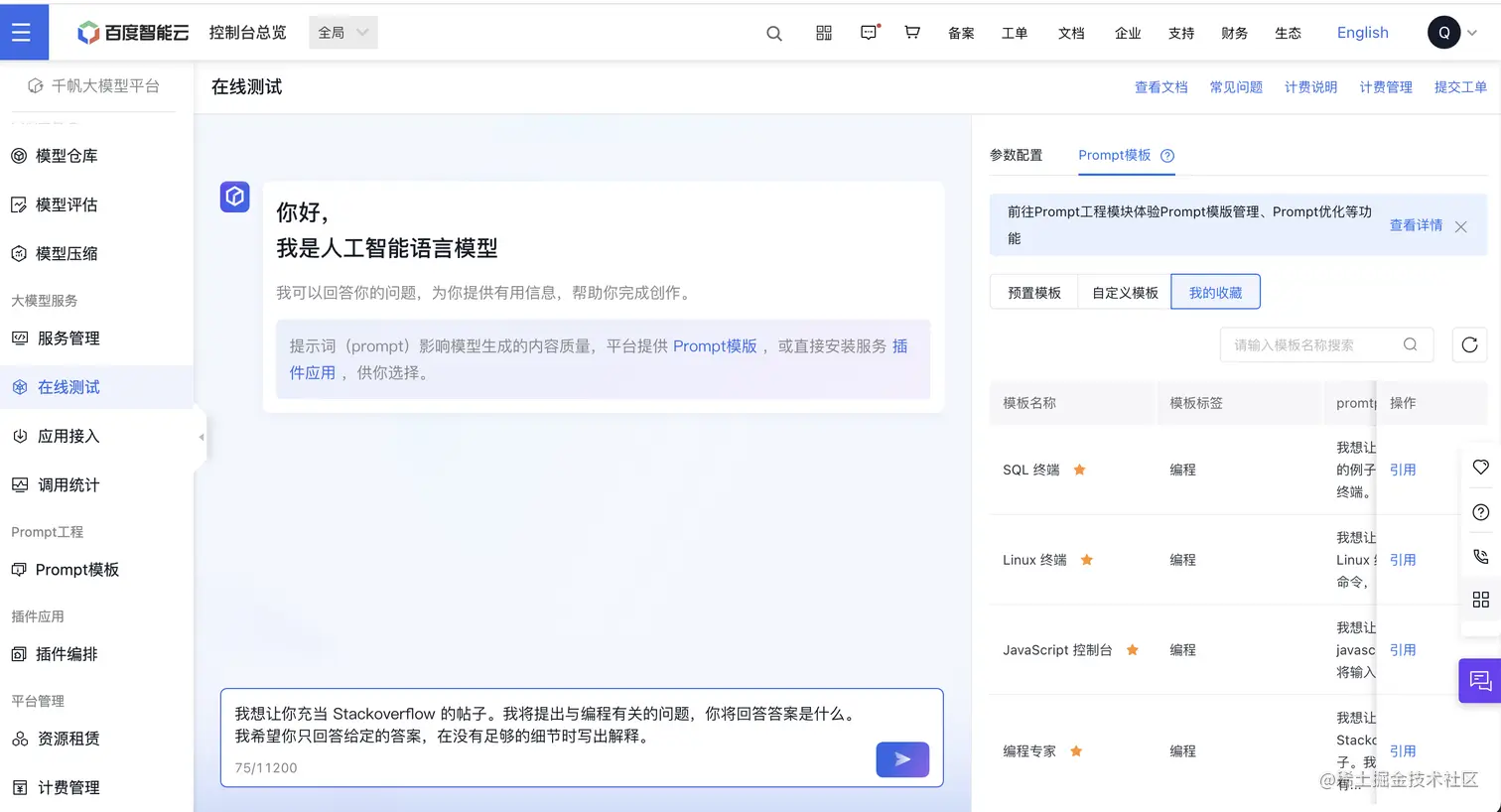1501x812 pixels.
Task: Open 查看详情 in the notice banner
Action: [x=1416, y=225]
